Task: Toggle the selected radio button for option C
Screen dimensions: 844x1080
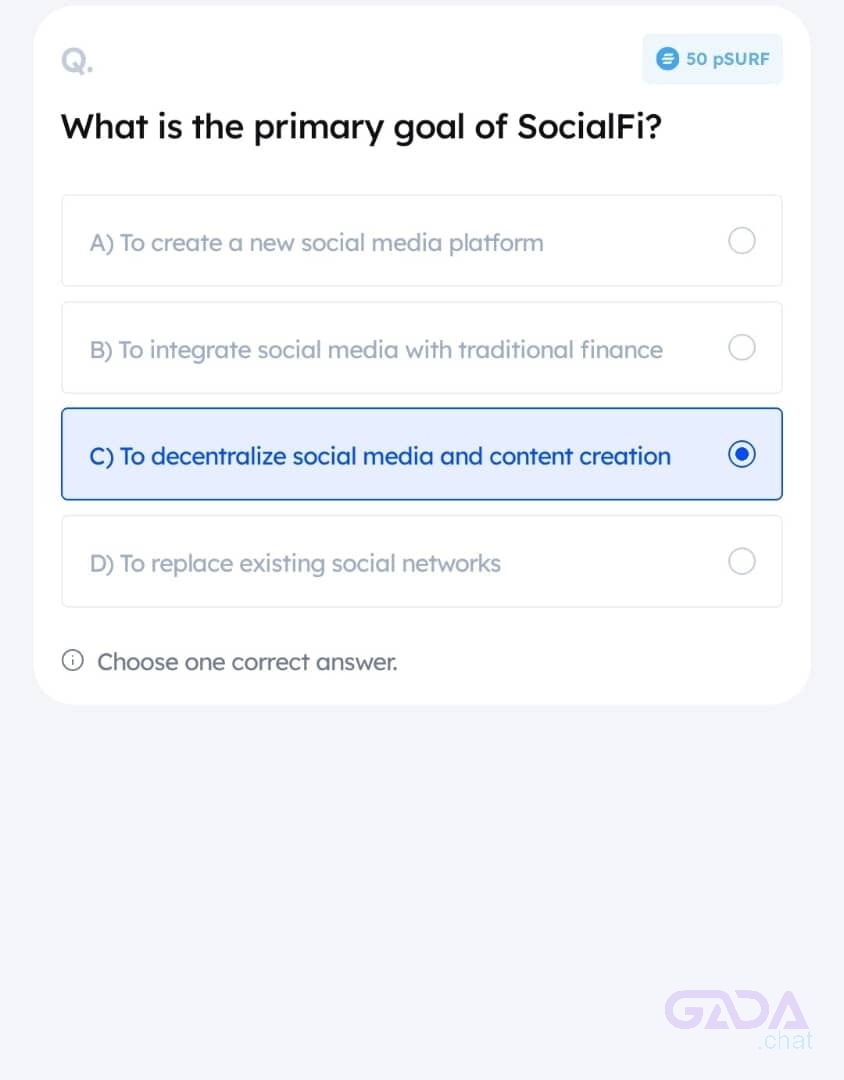Action: [x=741, y=455]
